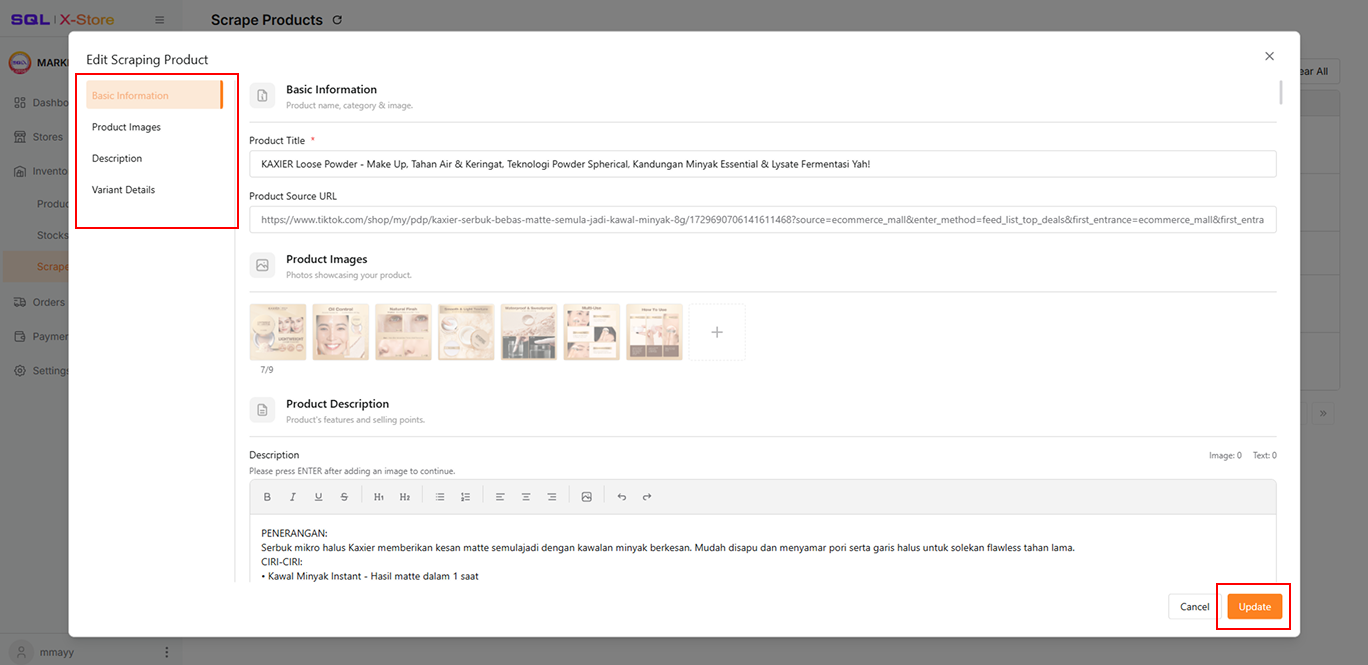Click the SQL X-Store logo
Screen dimensions: 1368x665
click(x=62, y=20)
